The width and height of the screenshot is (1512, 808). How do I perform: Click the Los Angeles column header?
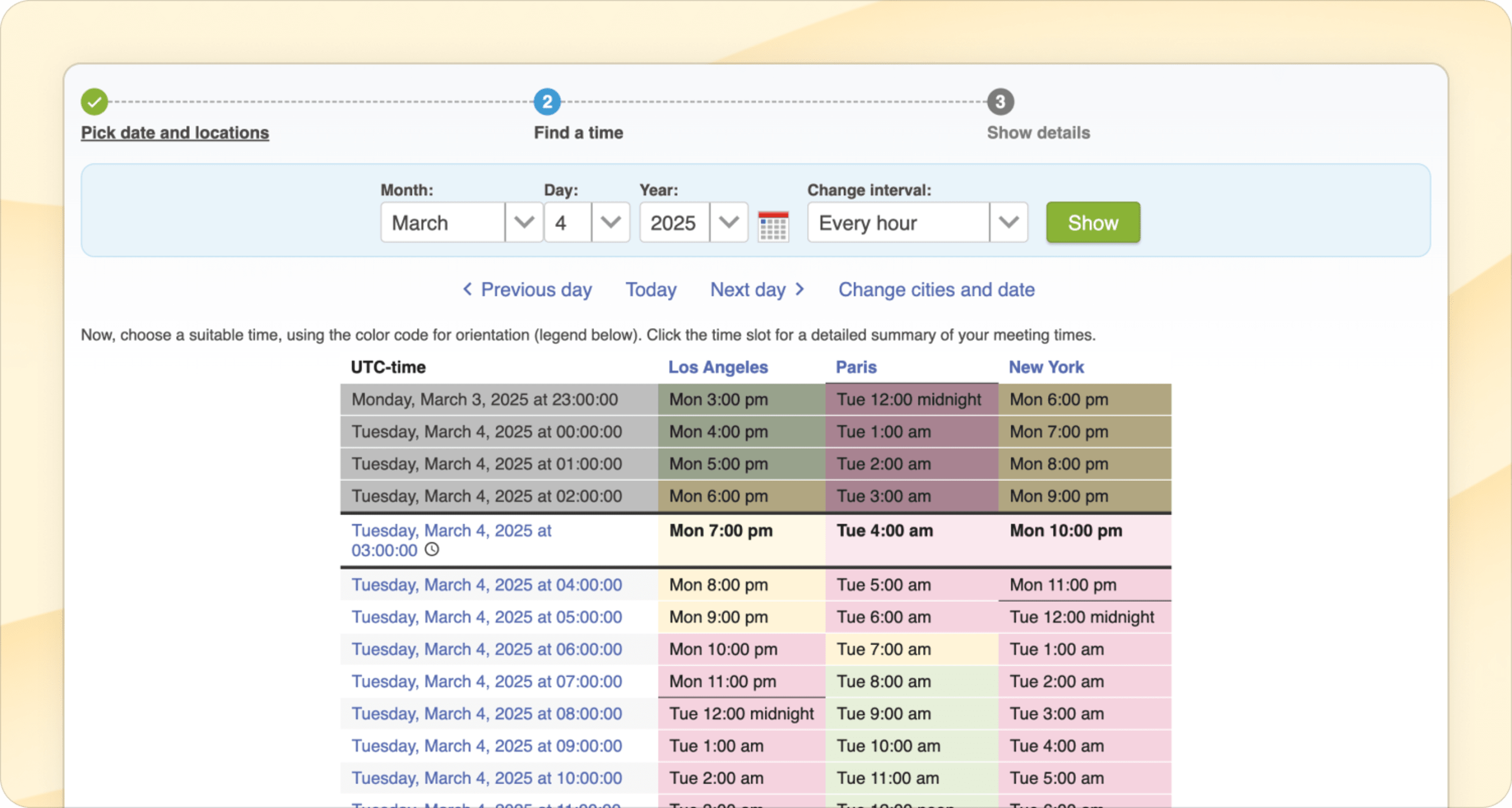point(717,367)
